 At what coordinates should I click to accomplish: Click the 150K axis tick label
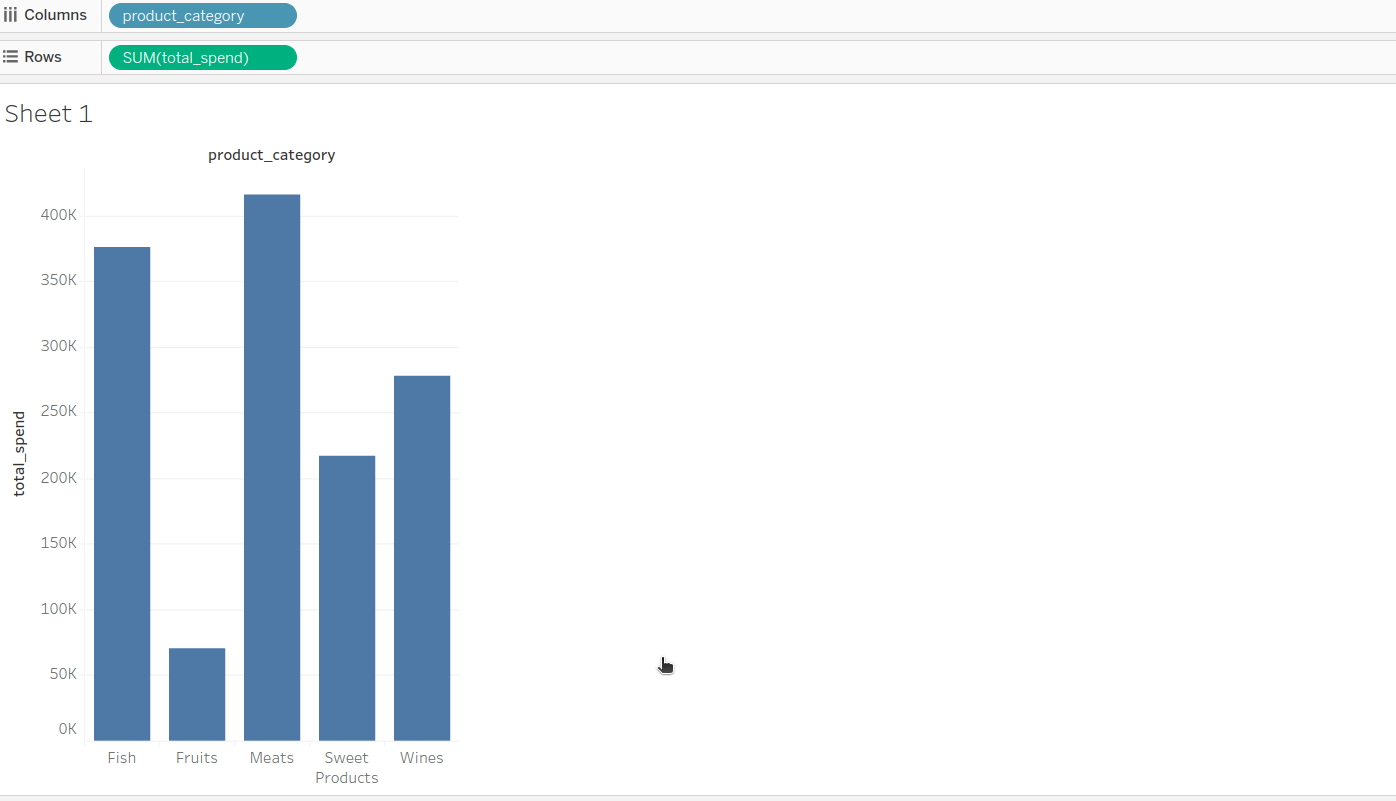pyautogui.click(x=59, y=543)
